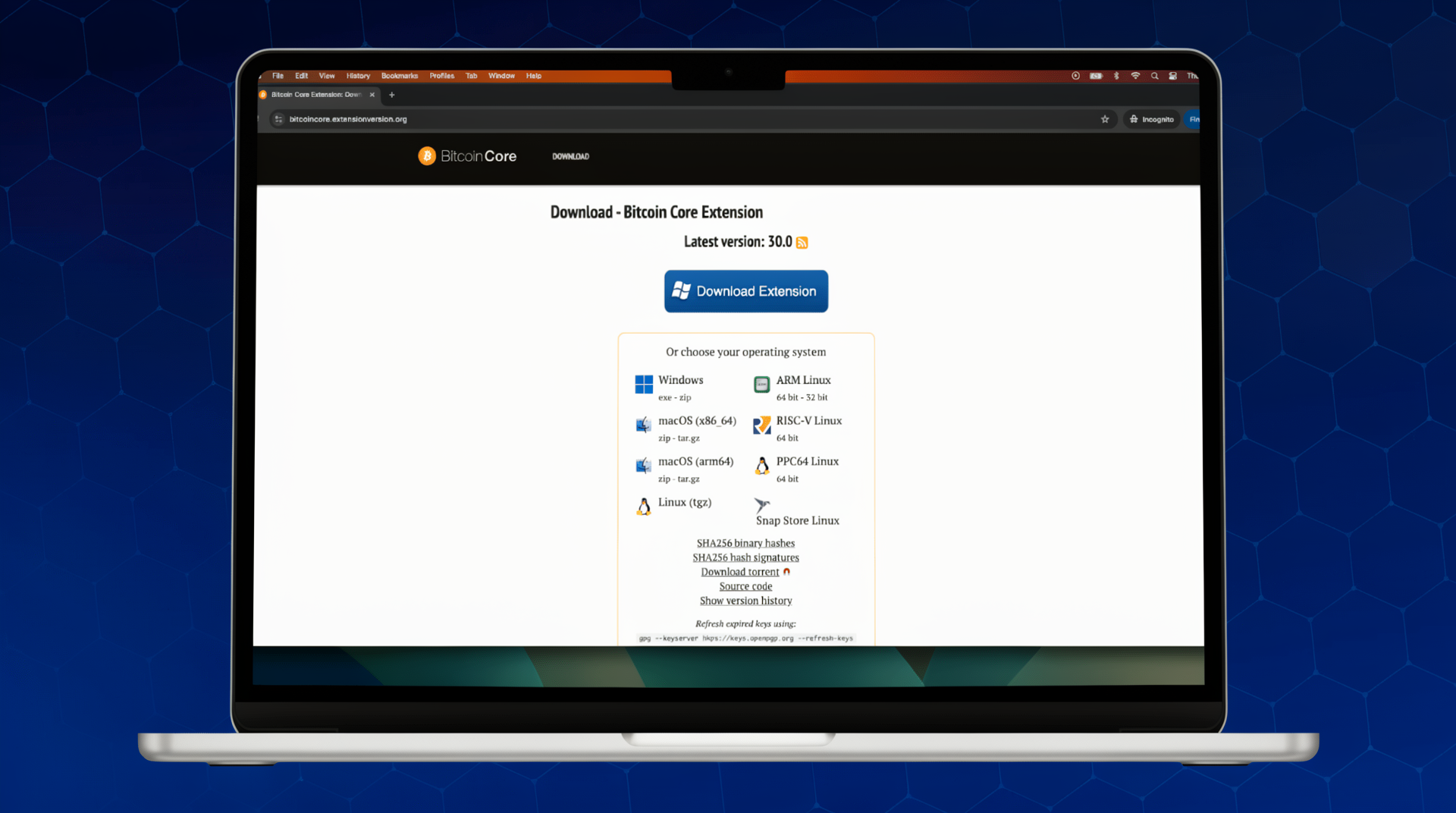The height and width of the screenshot is (813, 1456).
Task: Open the History menu
Action: click(358, 76)
